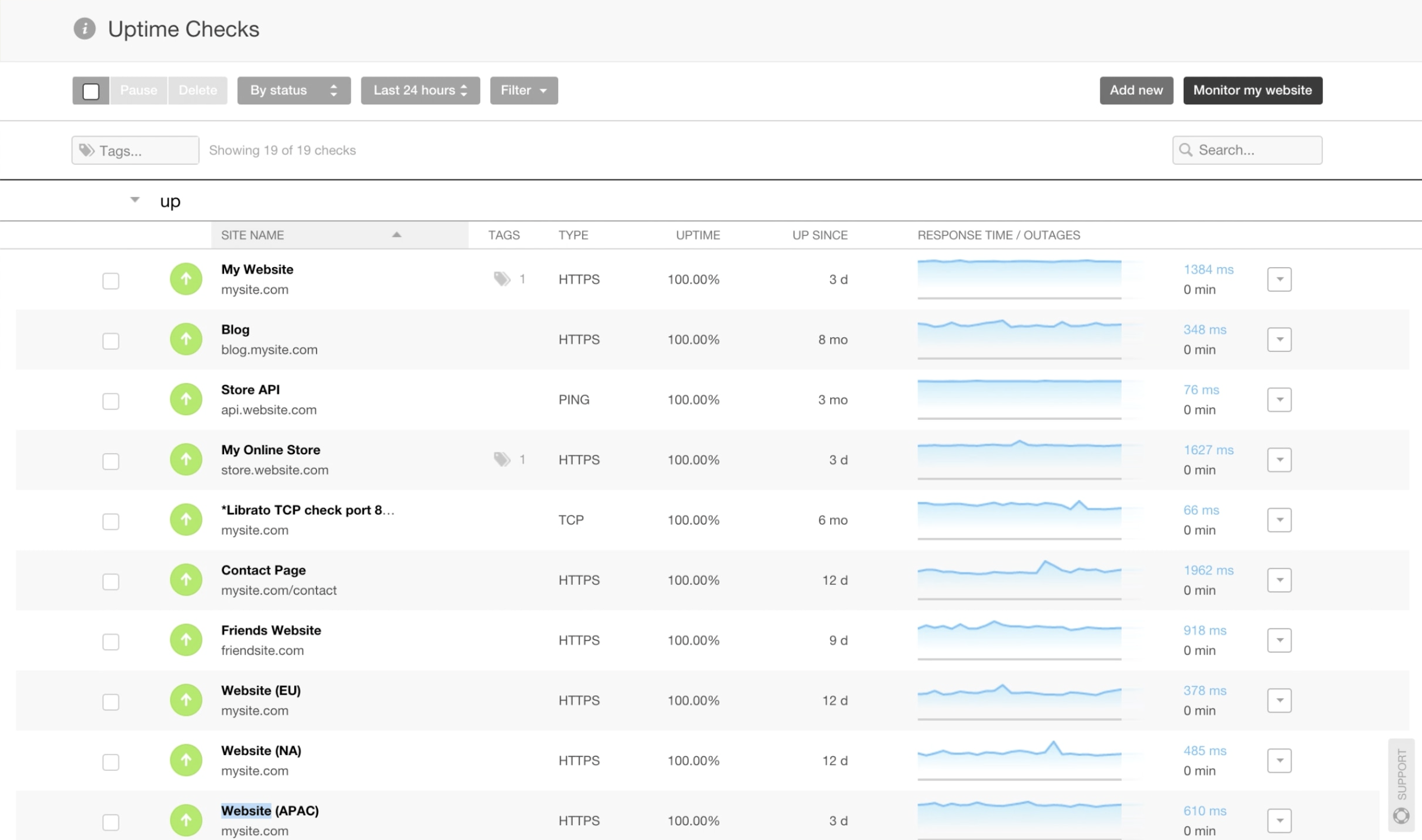The image size is (1422, 840).
Task: Open the Filter menu
Action: [523, 90]
